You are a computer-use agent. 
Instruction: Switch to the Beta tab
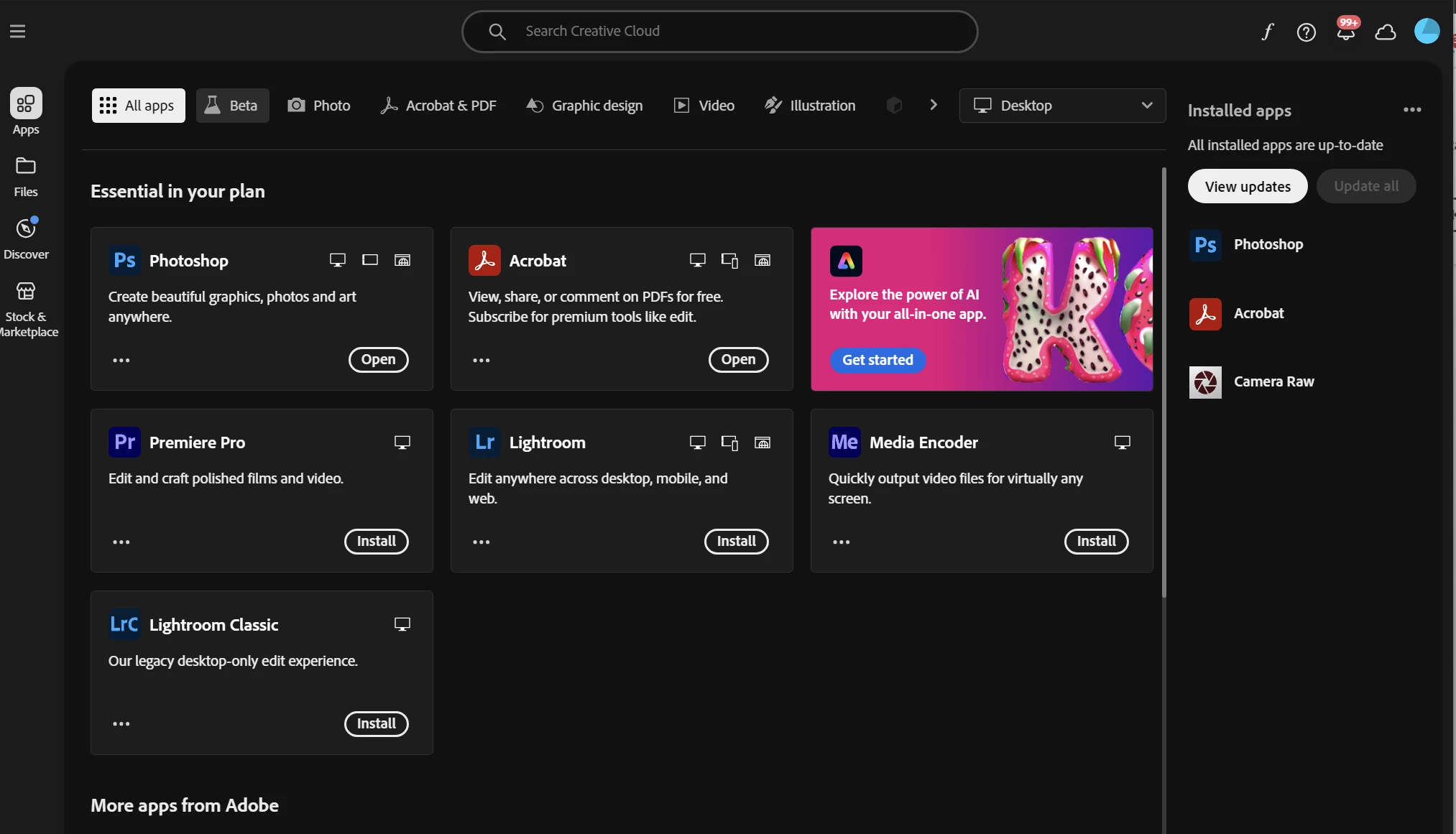click(x=232, y=106)
